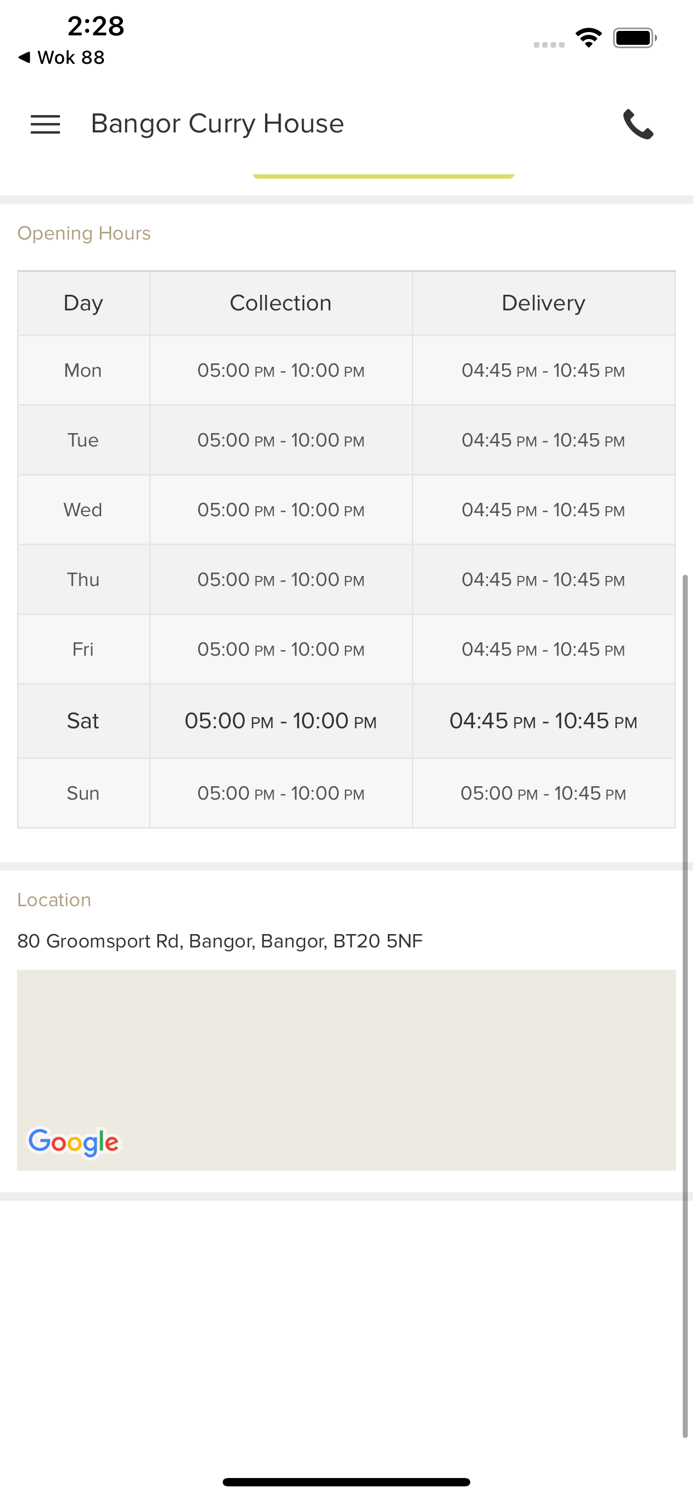693x1500 pixels.
Task: Tap the Wed day cell
Action: pos(83,510)
